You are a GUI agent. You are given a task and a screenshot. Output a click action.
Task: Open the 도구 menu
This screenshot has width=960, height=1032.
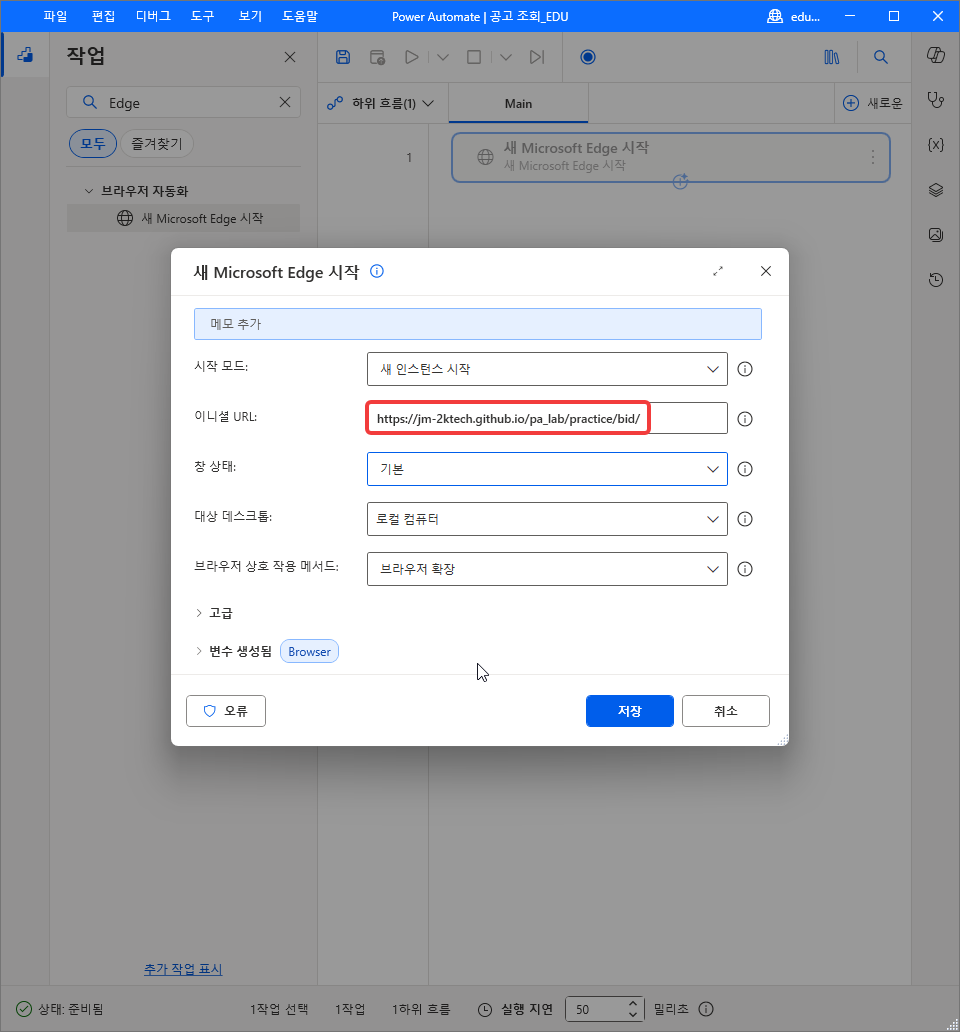(203, 16)
